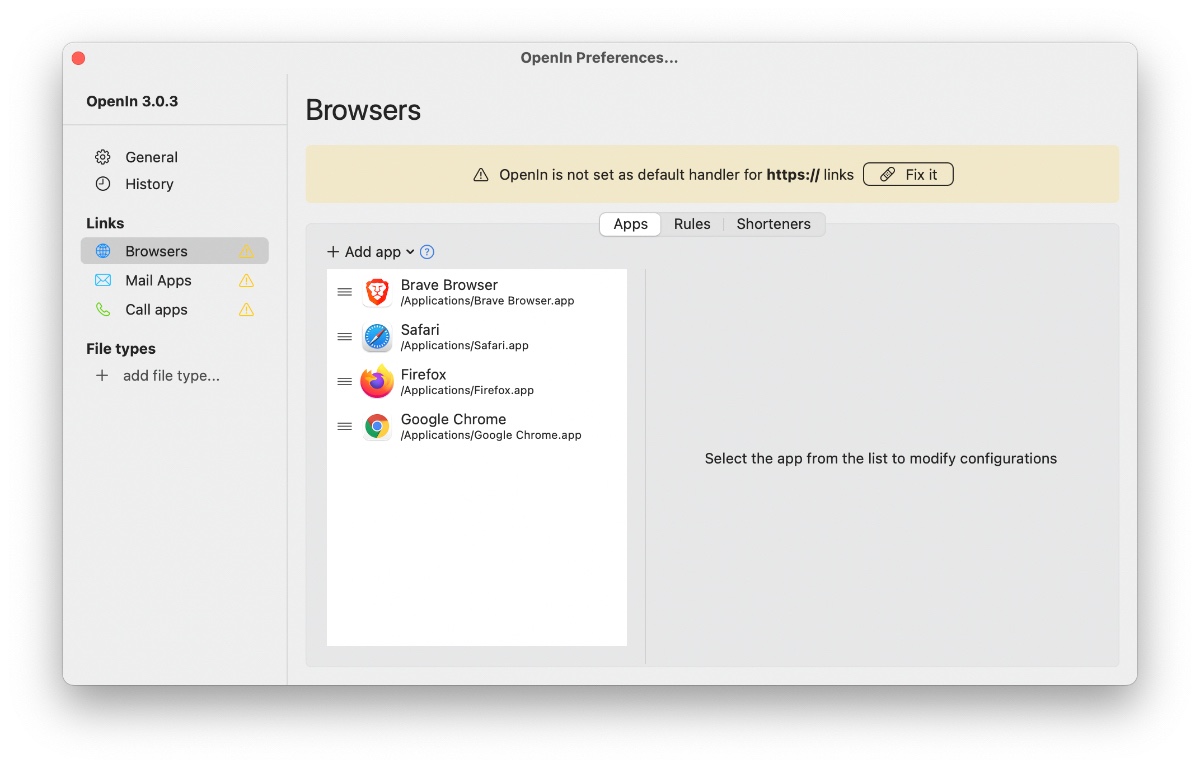Screen dimensions: 1200x768
Task: Open the Add app dropdown
Action: point(371,252)
